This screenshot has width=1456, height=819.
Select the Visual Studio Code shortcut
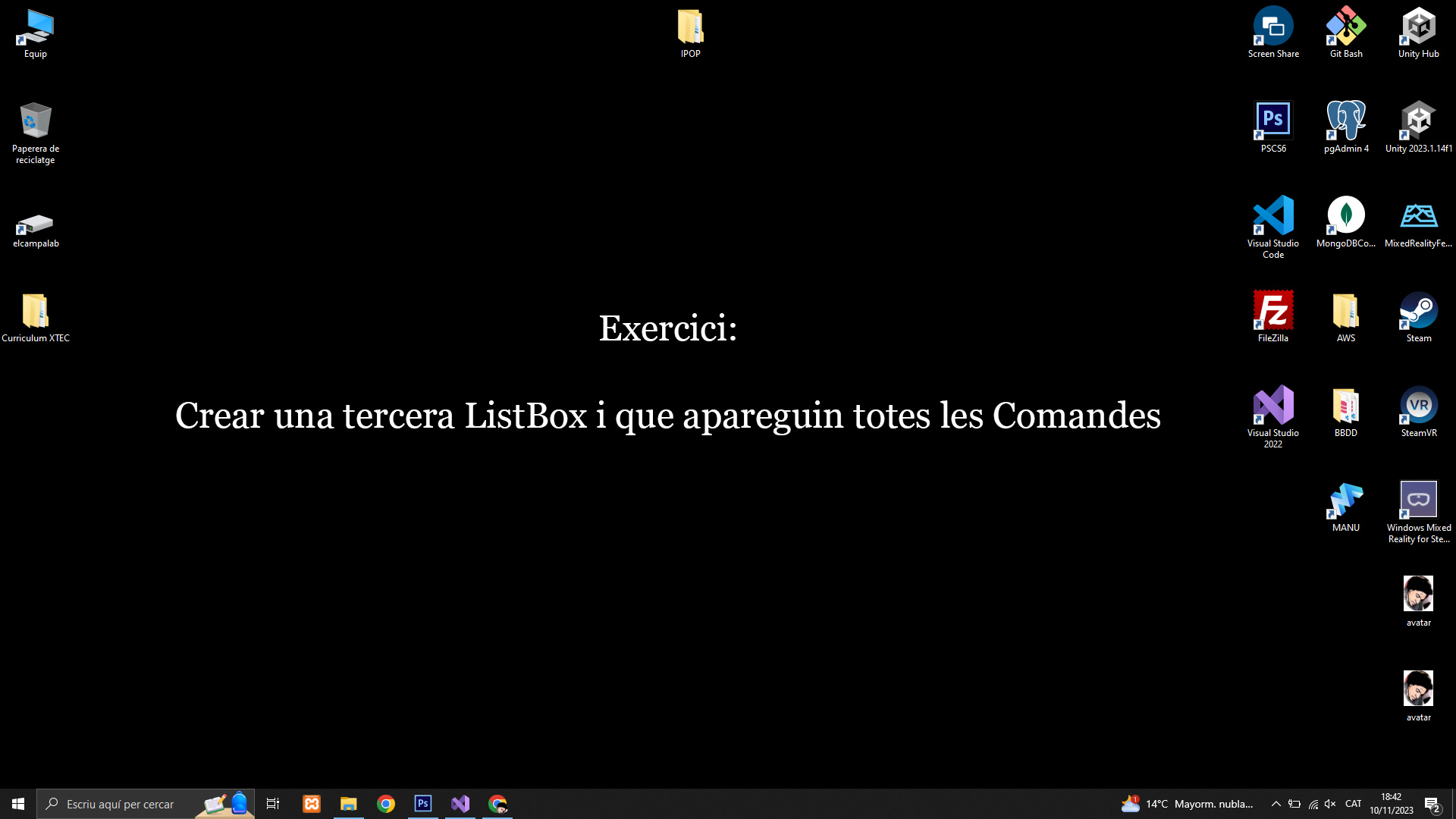pyautogui.click(x=1273, y=216)
